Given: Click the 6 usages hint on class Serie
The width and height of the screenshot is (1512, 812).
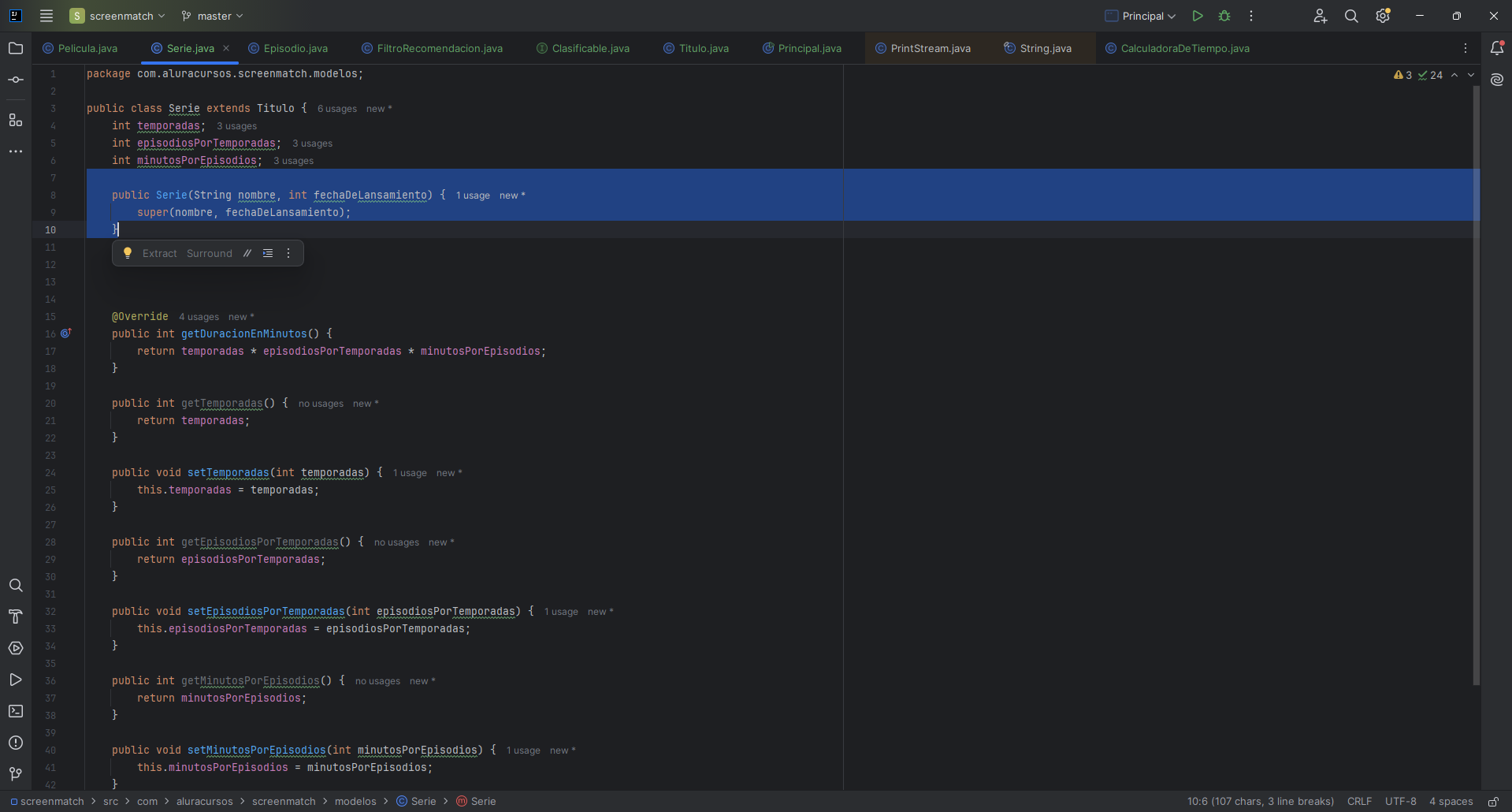Looking at the screenshot, I should click(337, 109).
